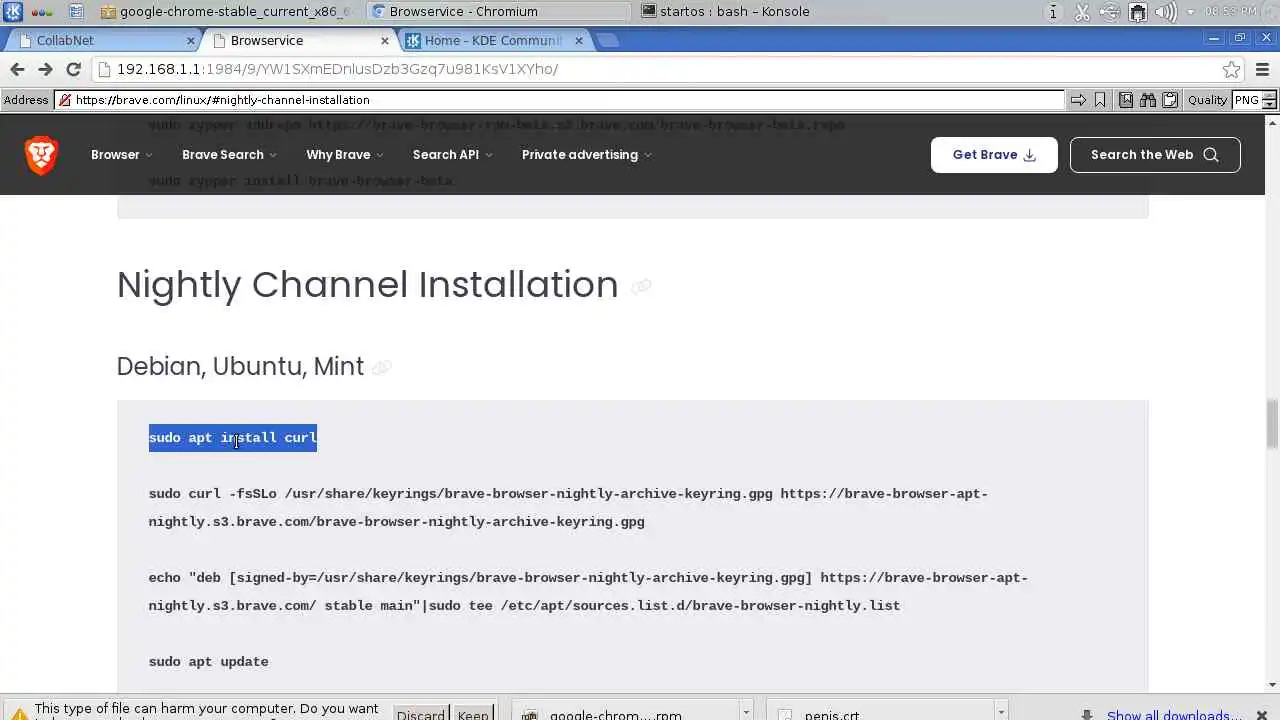Open a new tab
Viewport: 1280px width, 720px height.
[x=608, y=41]
